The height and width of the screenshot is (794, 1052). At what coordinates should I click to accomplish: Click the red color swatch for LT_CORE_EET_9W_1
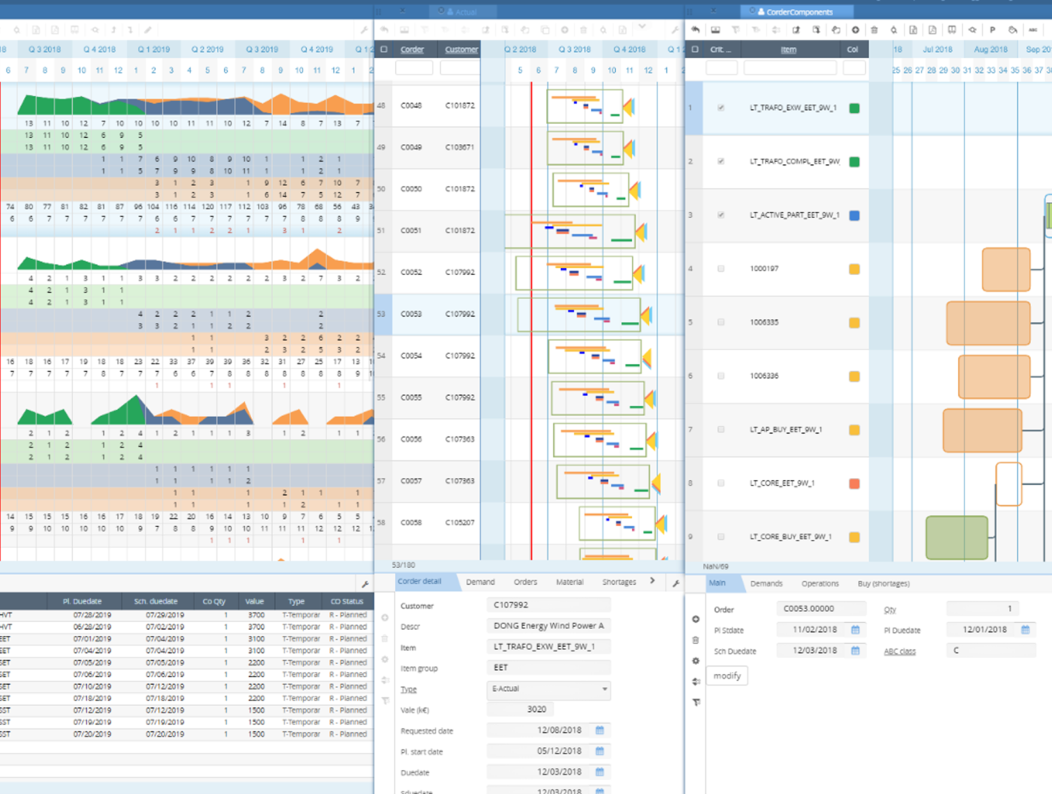(853, 484)
